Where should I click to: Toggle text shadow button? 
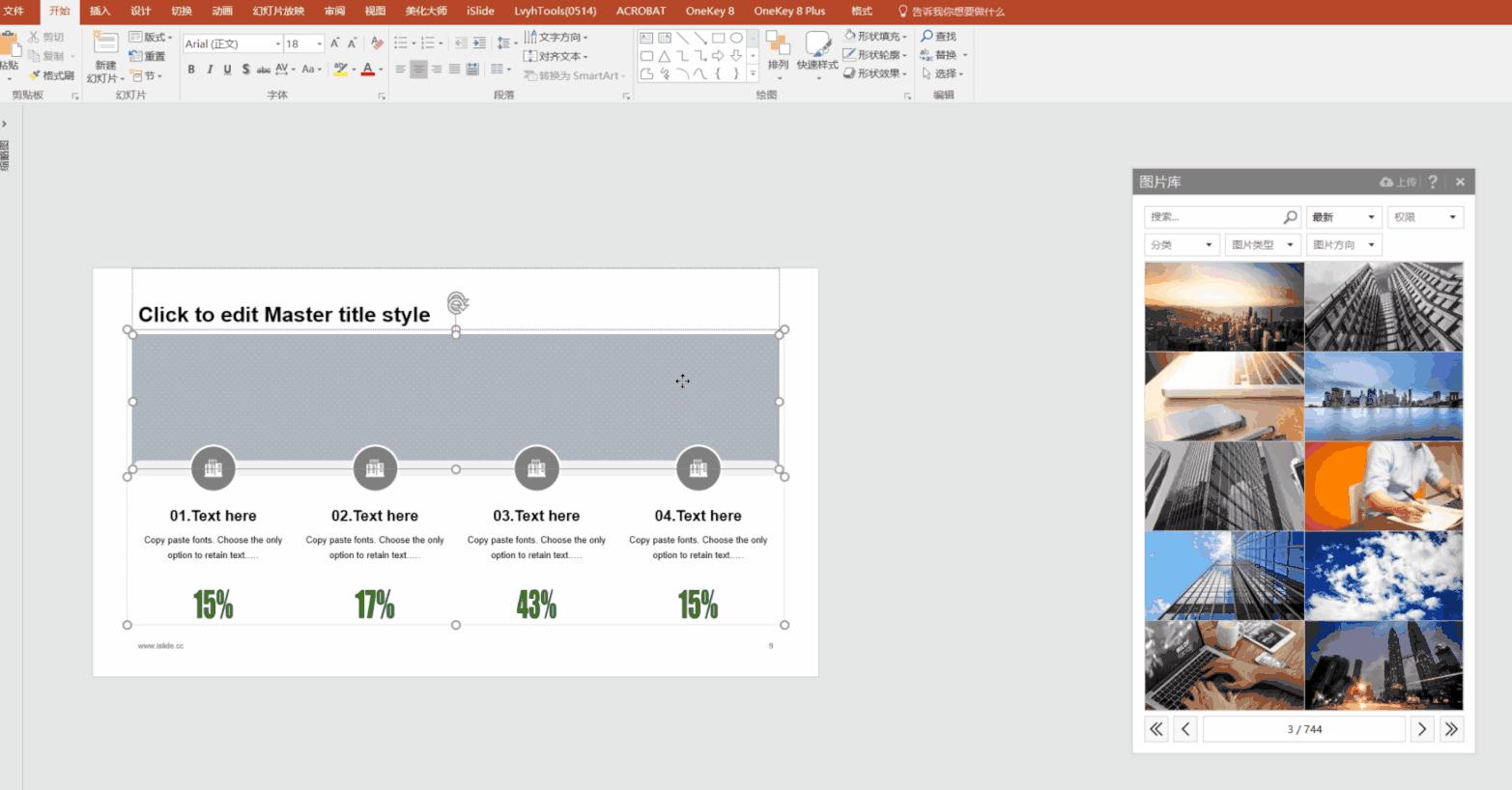pyautogui.click(x=245, y=70)
